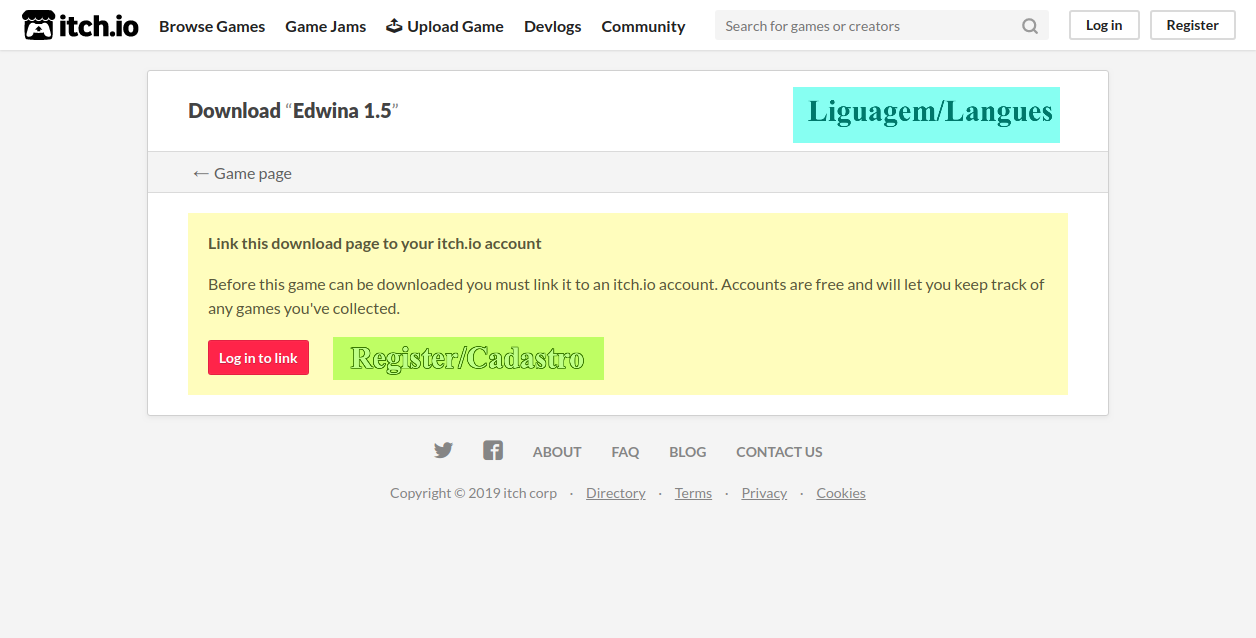Open the Privacy link
Viewport: 1256px width, 638px height.
[x=764, y=493]
